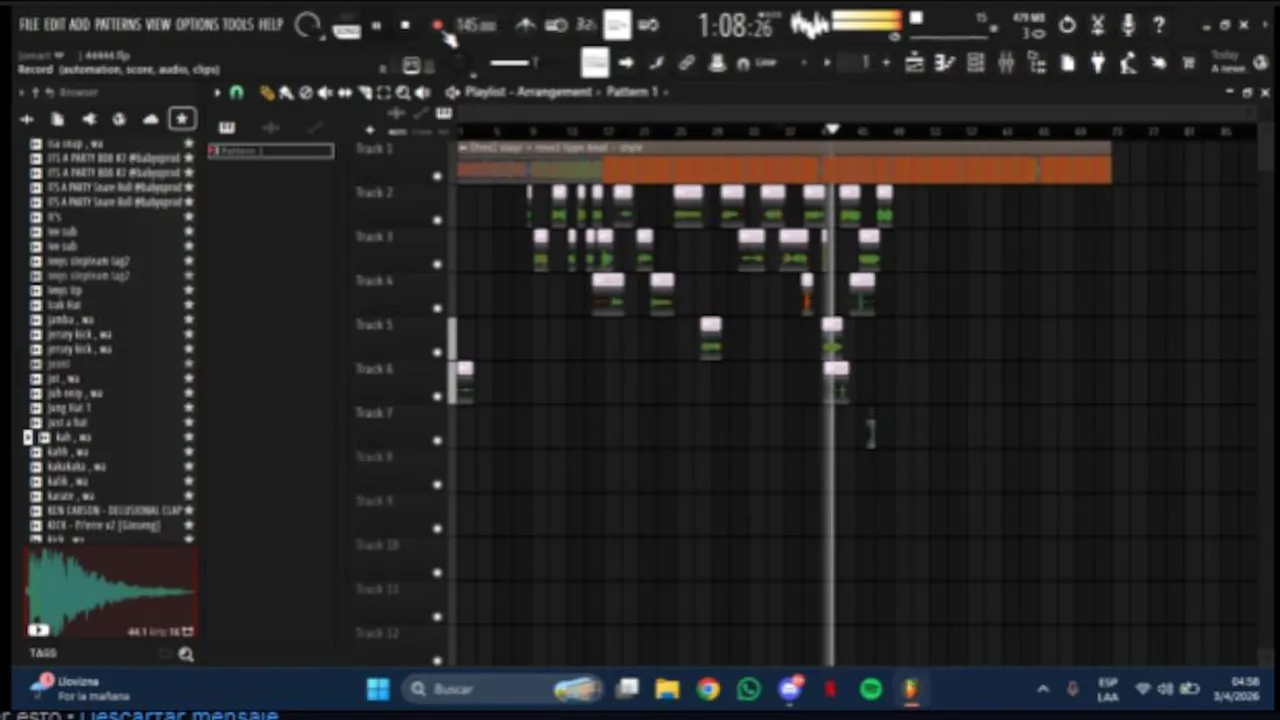Click the browser sample waveform preview
The image size is (1280, 720).
click(110, 592)
